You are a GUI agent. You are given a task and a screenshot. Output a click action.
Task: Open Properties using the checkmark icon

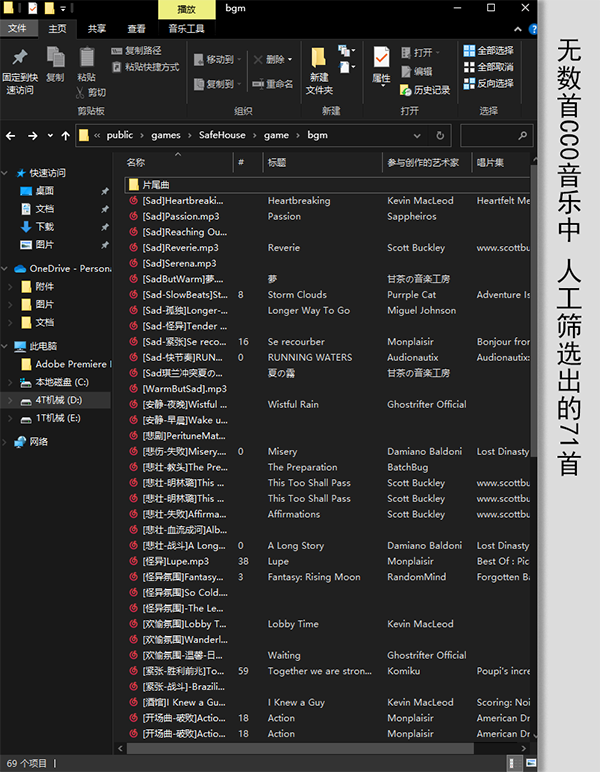381,57
